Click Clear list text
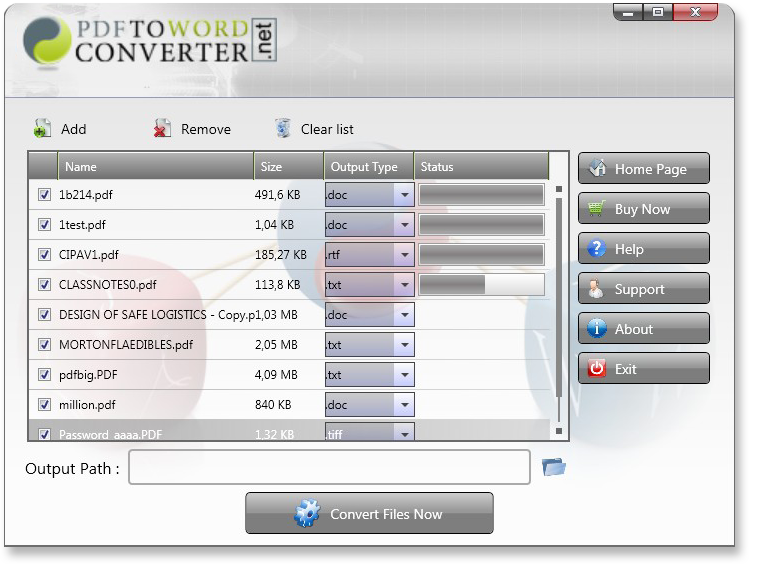 coord(327,129)
